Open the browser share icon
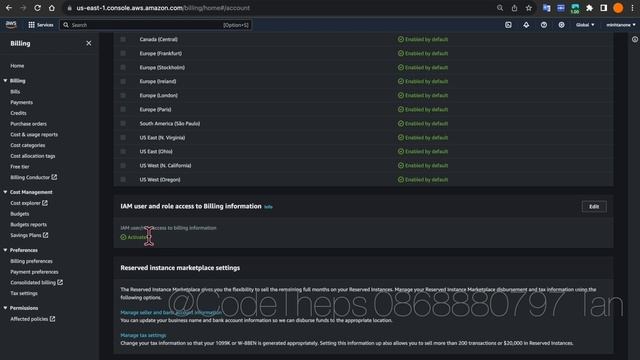 514,8
